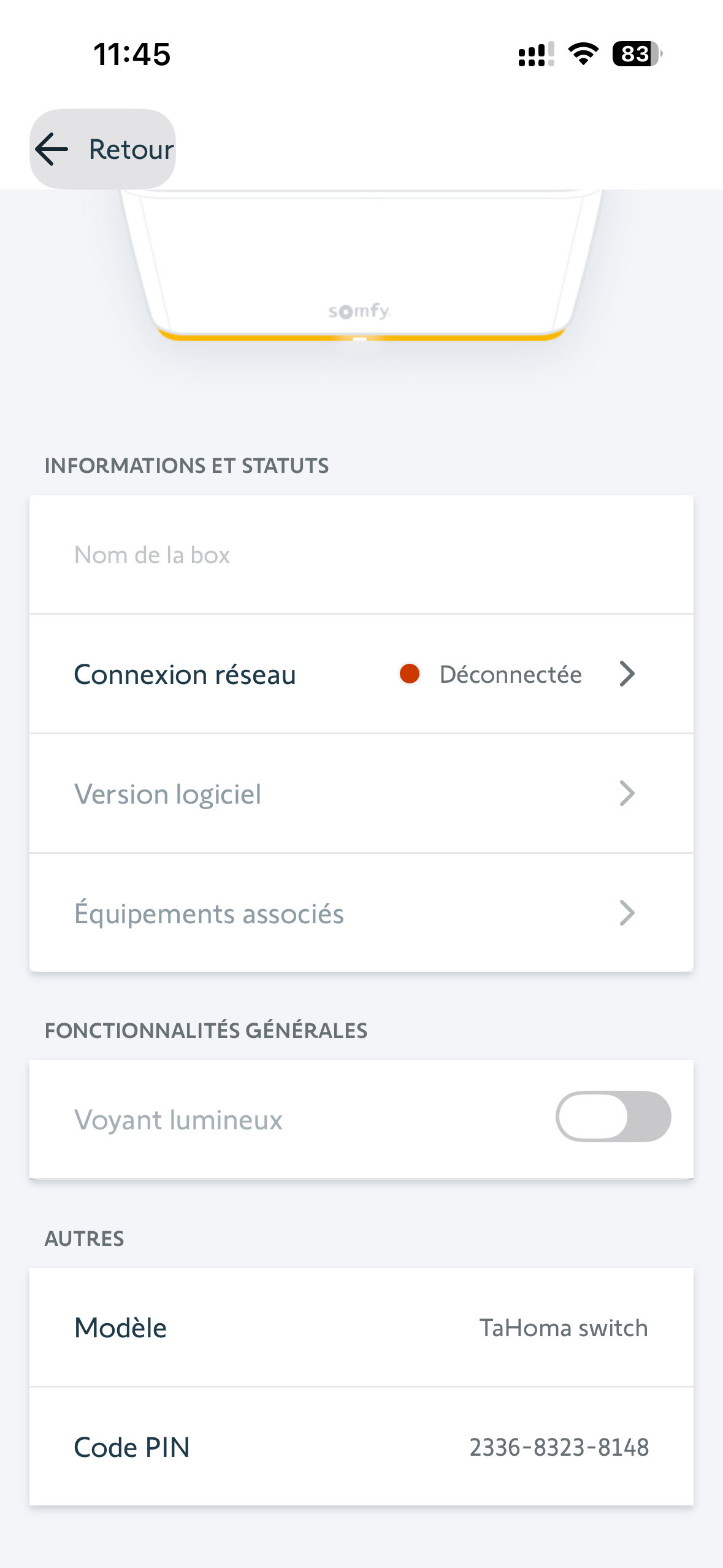The width and height of the screenshot is (723, 1568).
Task: Open Version logiciel via its chevron
Action: click(x=627, y=793)
